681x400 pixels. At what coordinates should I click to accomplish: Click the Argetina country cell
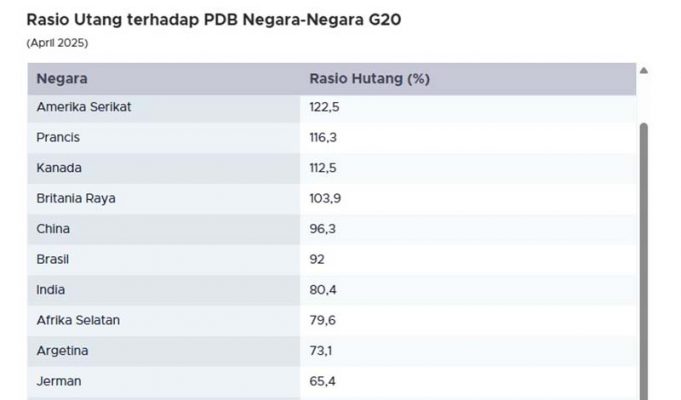63,351
